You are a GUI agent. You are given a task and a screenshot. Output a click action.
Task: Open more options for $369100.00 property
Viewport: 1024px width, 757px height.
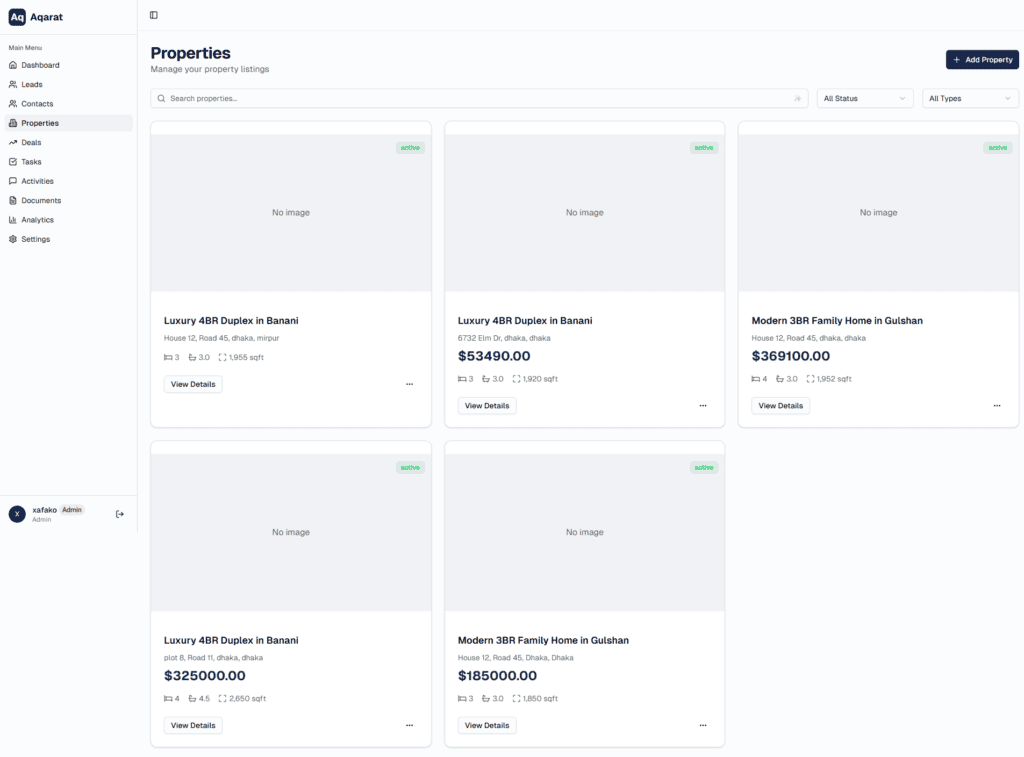point(997,406)
